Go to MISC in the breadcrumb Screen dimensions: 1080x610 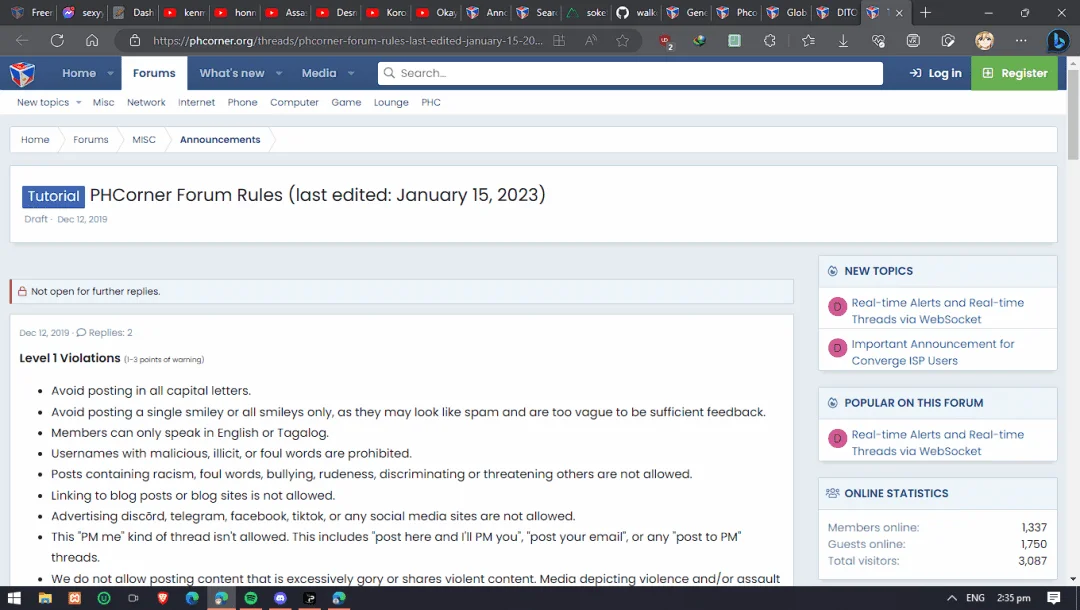(x=144, y=140)
